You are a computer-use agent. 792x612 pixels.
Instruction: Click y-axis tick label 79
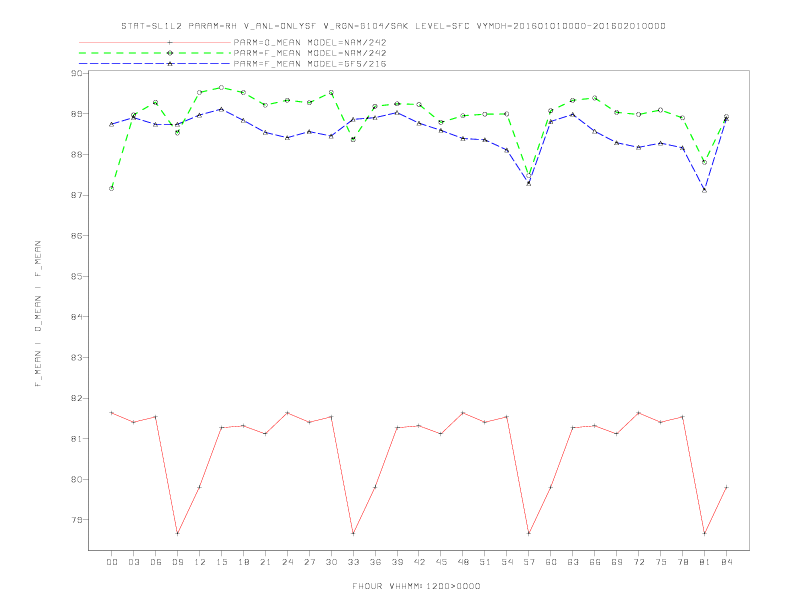click(x=77, y=520)
